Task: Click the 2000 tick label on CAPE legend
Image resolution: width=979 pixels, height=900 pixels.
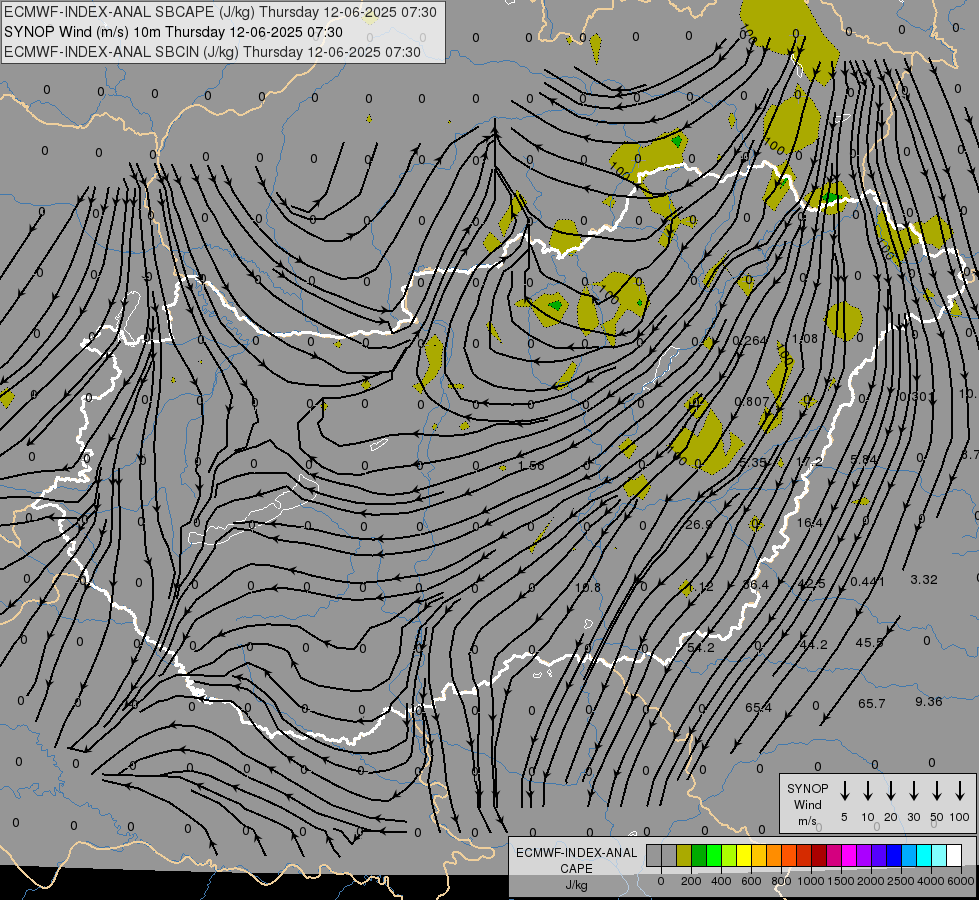Action: pos(870,881)
